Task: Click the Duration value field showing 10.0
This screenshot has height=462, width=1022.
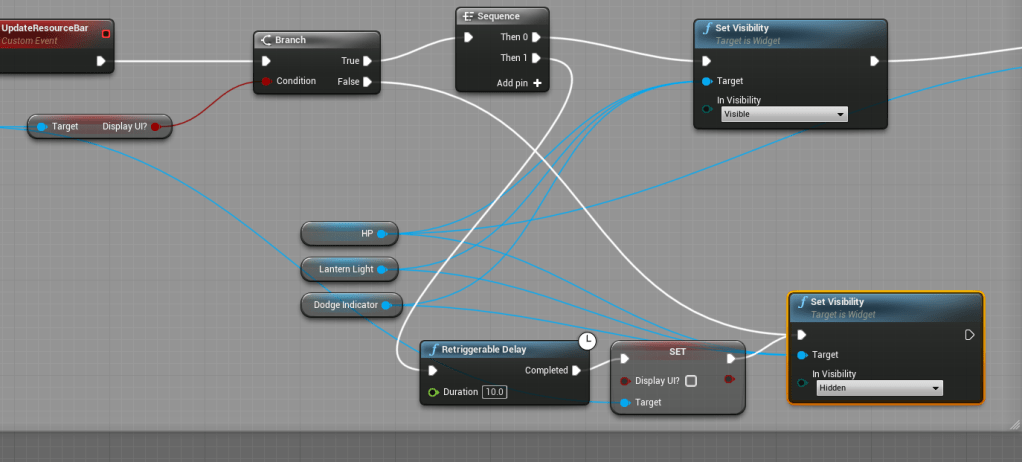Action: (x=494, y=392)
